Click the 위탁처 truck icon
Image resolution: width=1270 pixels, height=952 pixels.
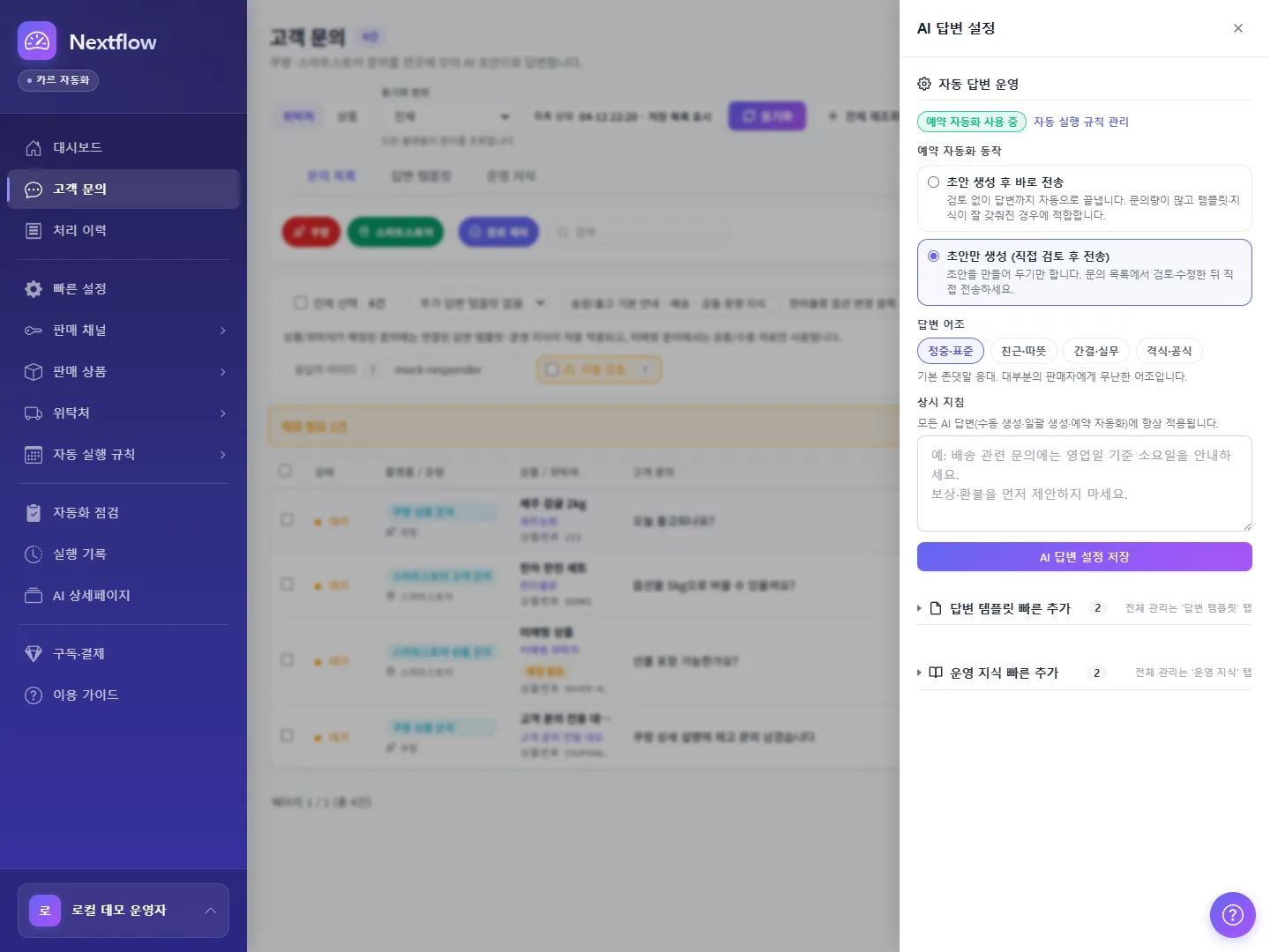tap(34, 413)
